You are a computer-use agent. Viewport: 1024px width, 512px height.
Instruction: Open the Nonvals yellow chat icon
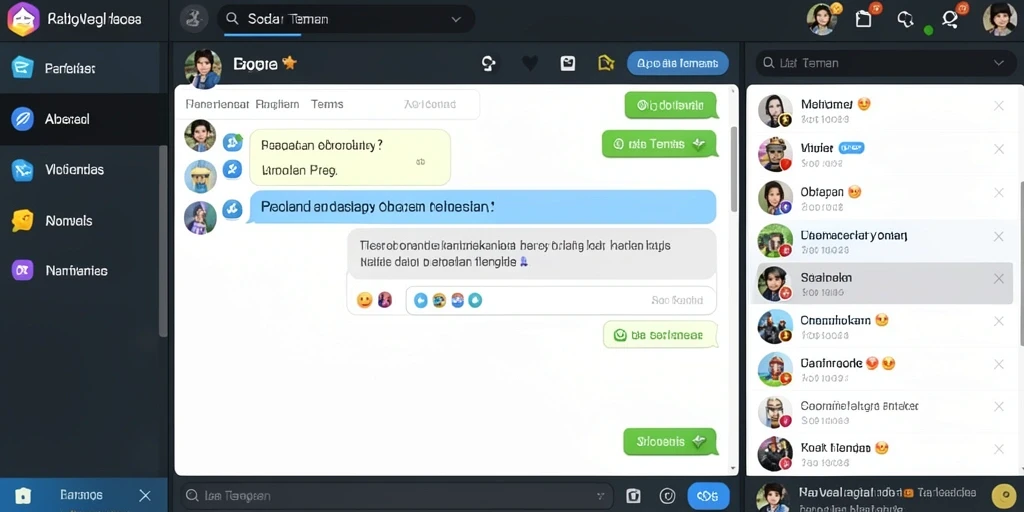22,221
